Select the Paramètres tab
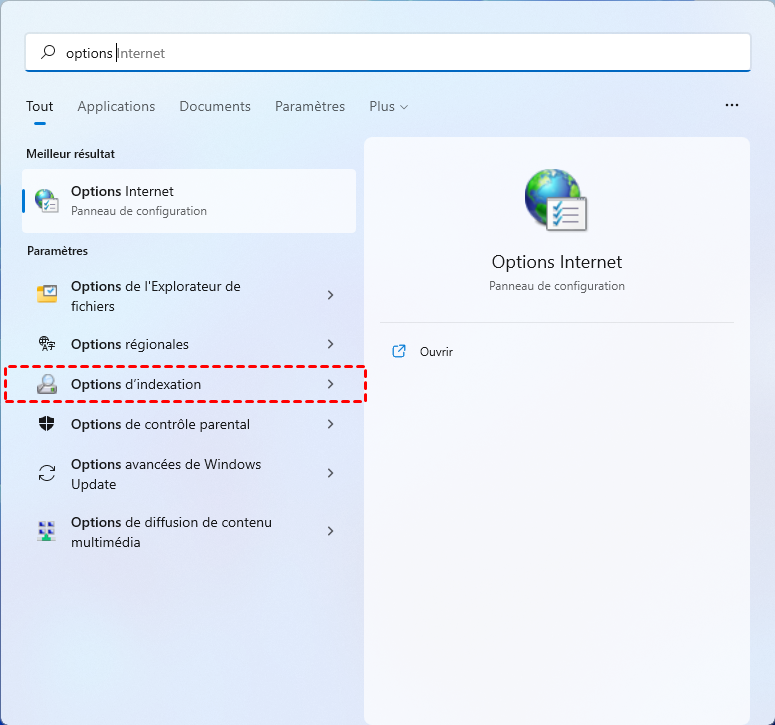 pyautogui.click(x=310, y=106)
